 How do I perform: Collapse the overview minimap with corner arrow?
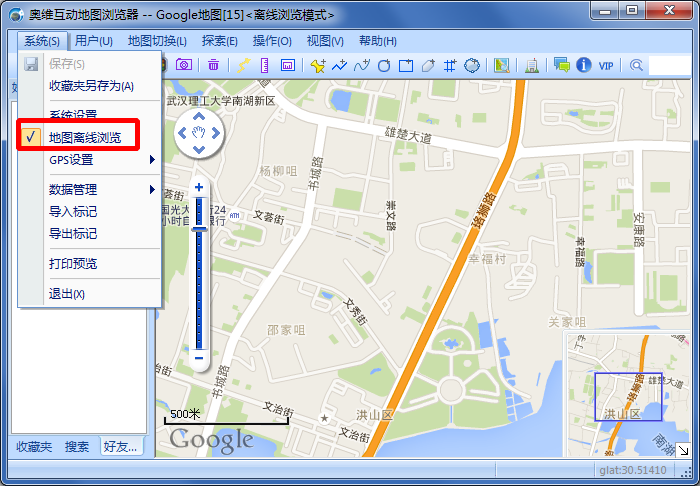click(x=683, y=449)
